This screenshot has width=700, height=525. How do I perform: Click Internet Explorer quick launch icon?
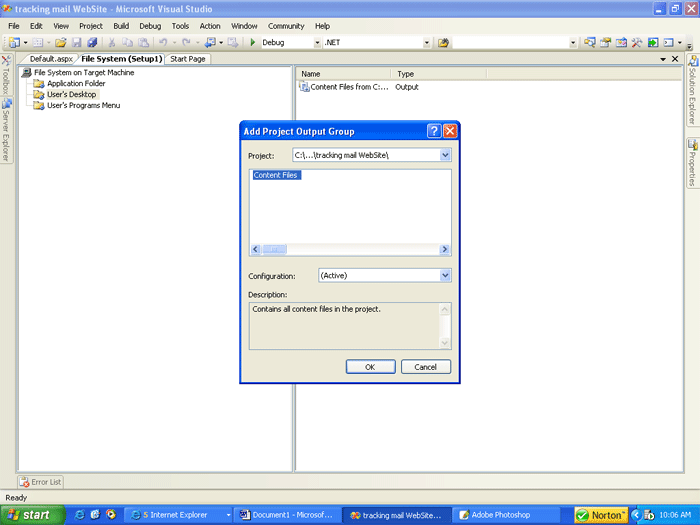click(x=80, y=515)
